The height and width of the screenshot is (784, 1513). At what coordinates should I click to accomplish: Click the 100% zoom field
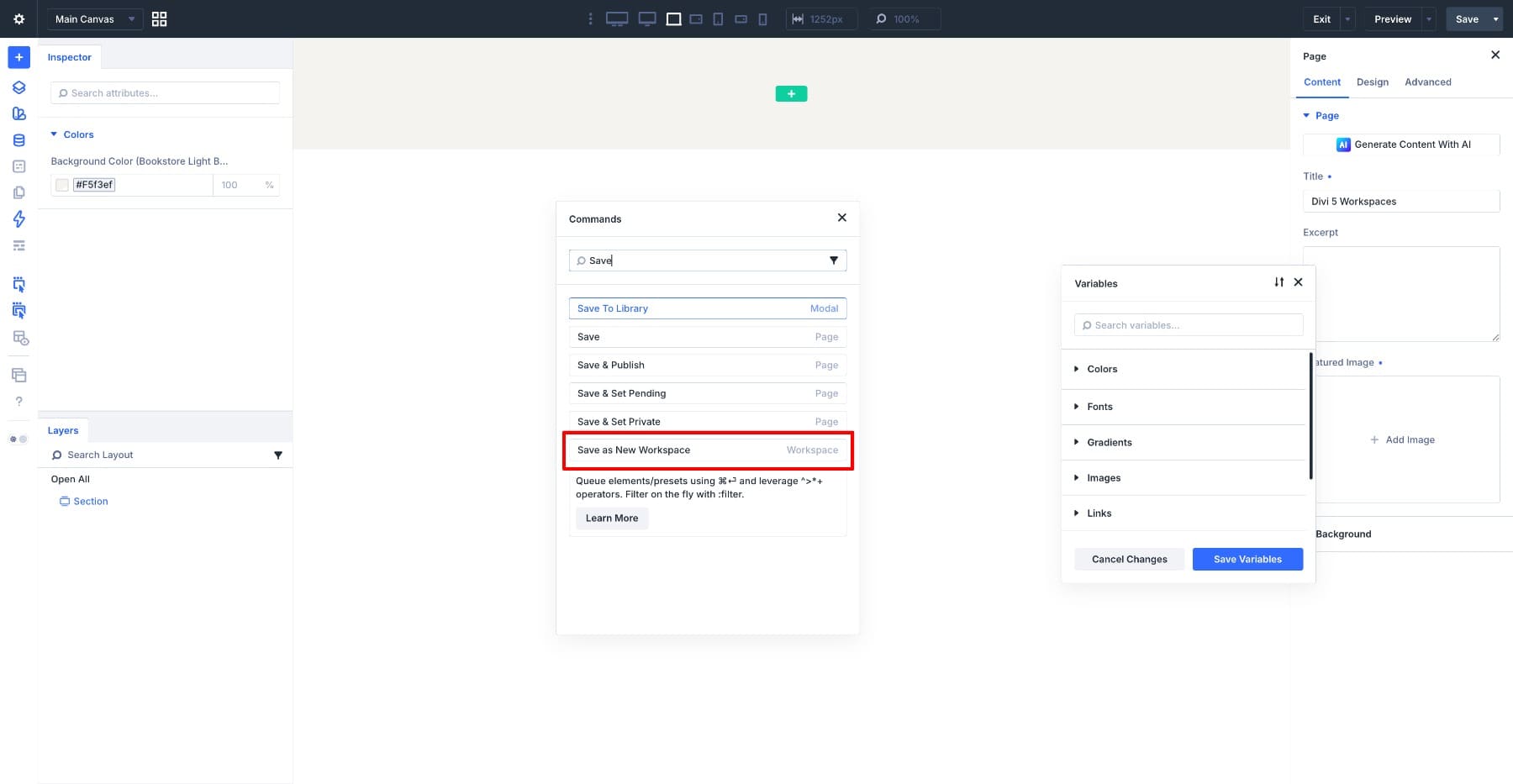tap(904, 18)
